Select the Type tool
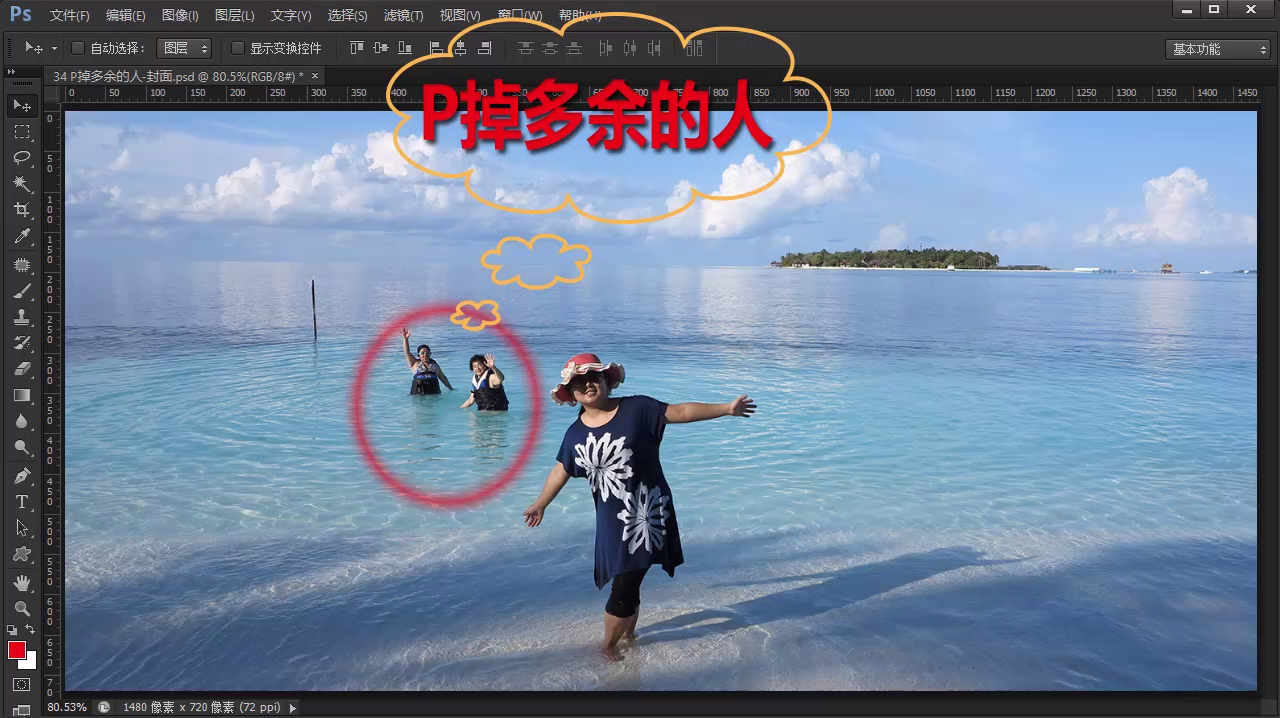Image resolution: width=1280 pixels, height=718 pixels. point(22,502)
